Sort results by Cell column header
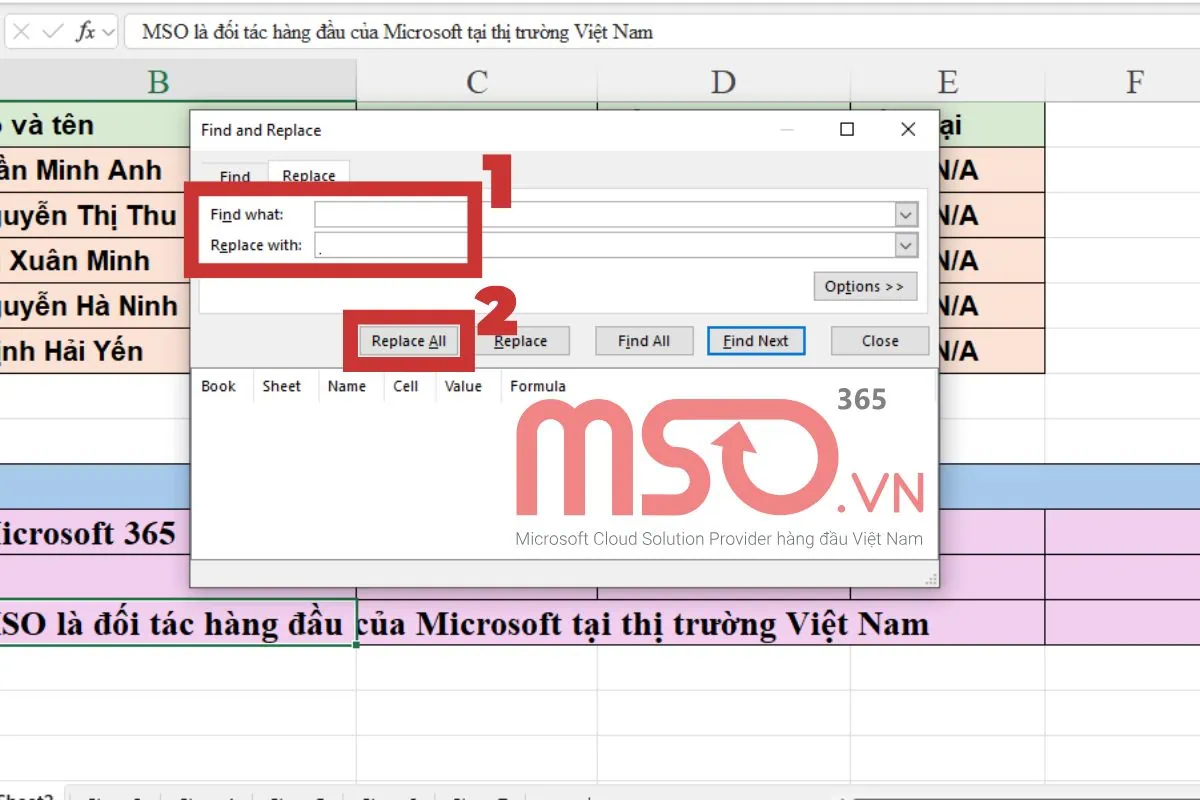Screen dimensions: 1200x800 (x=406, y=386)
